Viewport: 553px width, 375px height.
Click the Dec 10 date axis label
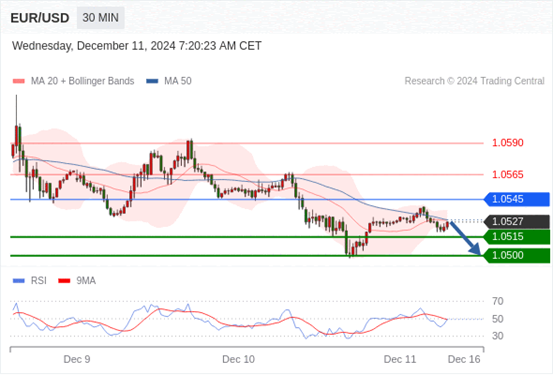click(x=238, y=359)
